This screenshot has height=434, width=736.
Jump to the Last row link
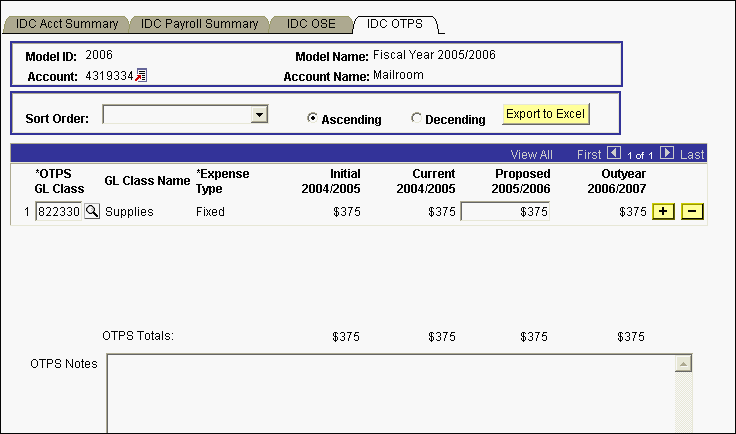(692, 154)
